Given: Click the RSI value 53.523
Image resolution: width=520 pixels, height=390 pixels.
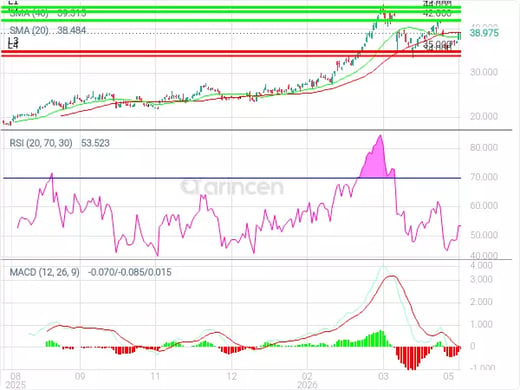Looking at the screenshot, I should click(95, 143).
